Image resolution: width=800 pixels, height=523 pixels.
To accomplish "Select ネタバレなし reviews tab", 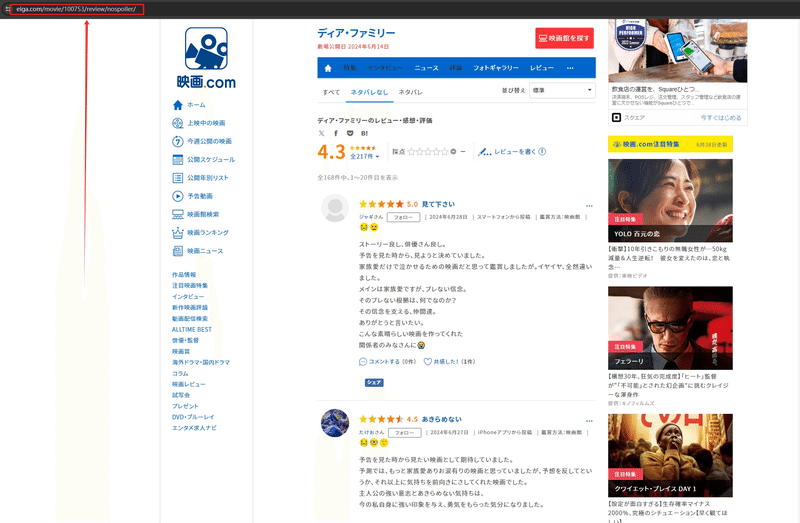I will point(369,92).
